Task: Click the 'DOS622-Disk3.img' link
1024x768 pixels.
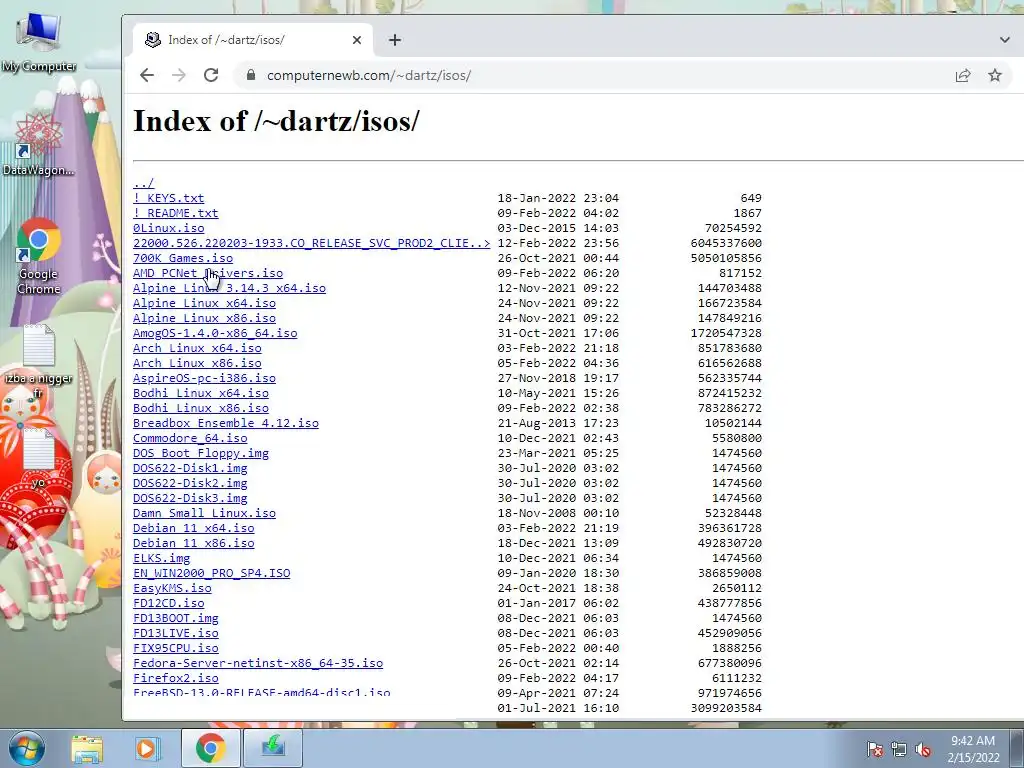Action: coord(190,498)
